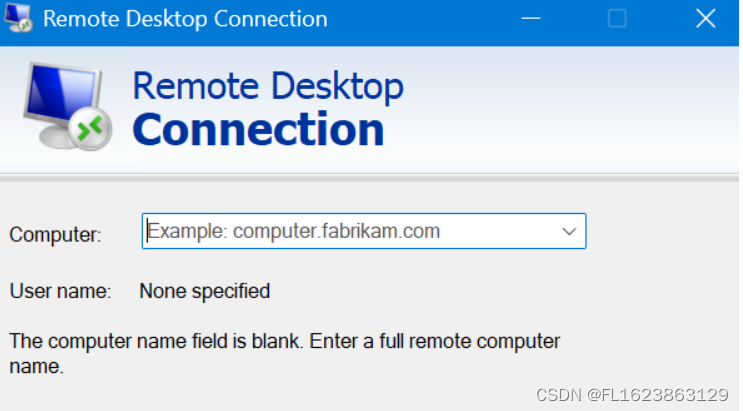
Task: Click the bold "Connection" banner heading
Action: [258, 130]
